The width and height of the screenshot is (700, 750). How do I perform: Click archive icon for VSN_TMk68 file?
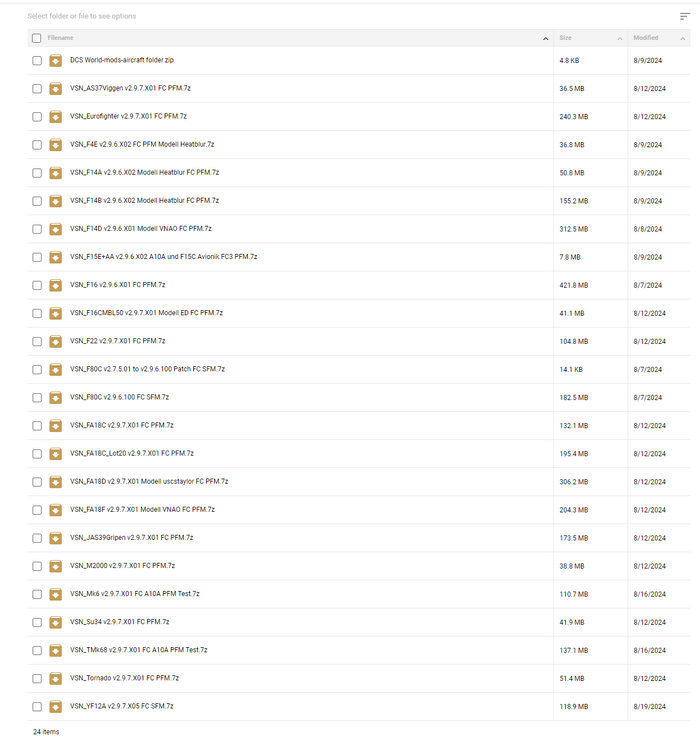tap(56, 651)
